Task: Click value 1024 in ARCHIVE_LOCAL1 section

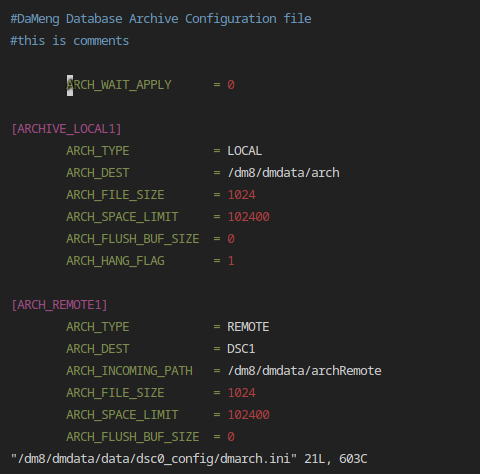Action: coord(241,195)
